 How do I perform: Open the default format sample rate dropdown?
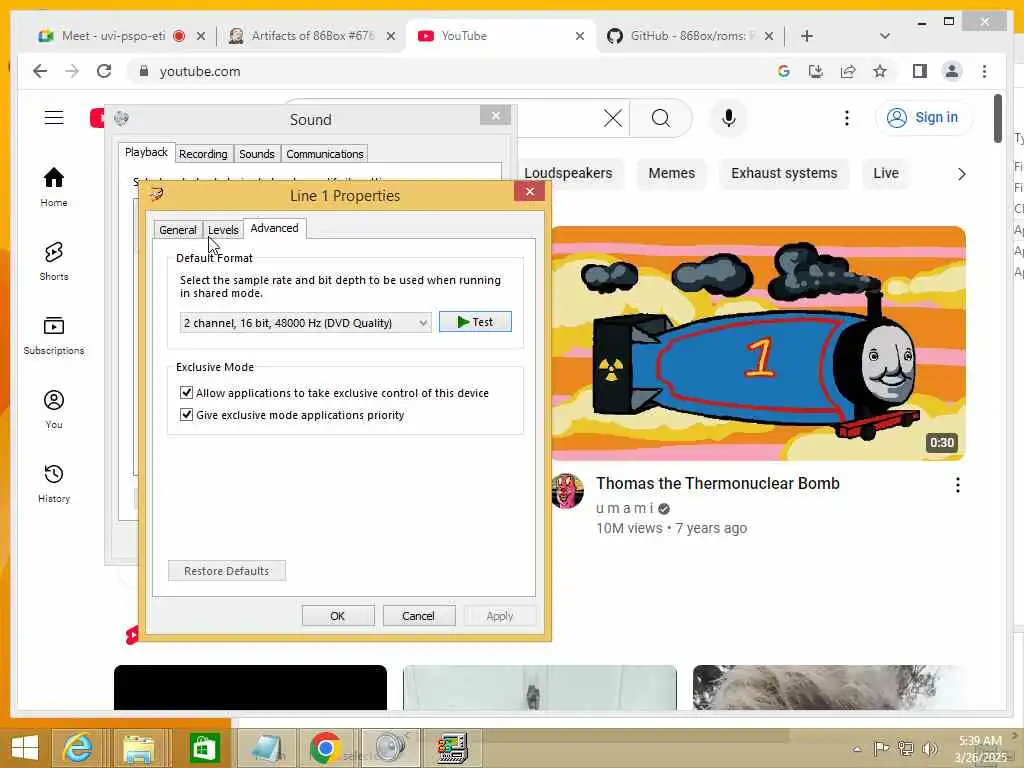305,323
